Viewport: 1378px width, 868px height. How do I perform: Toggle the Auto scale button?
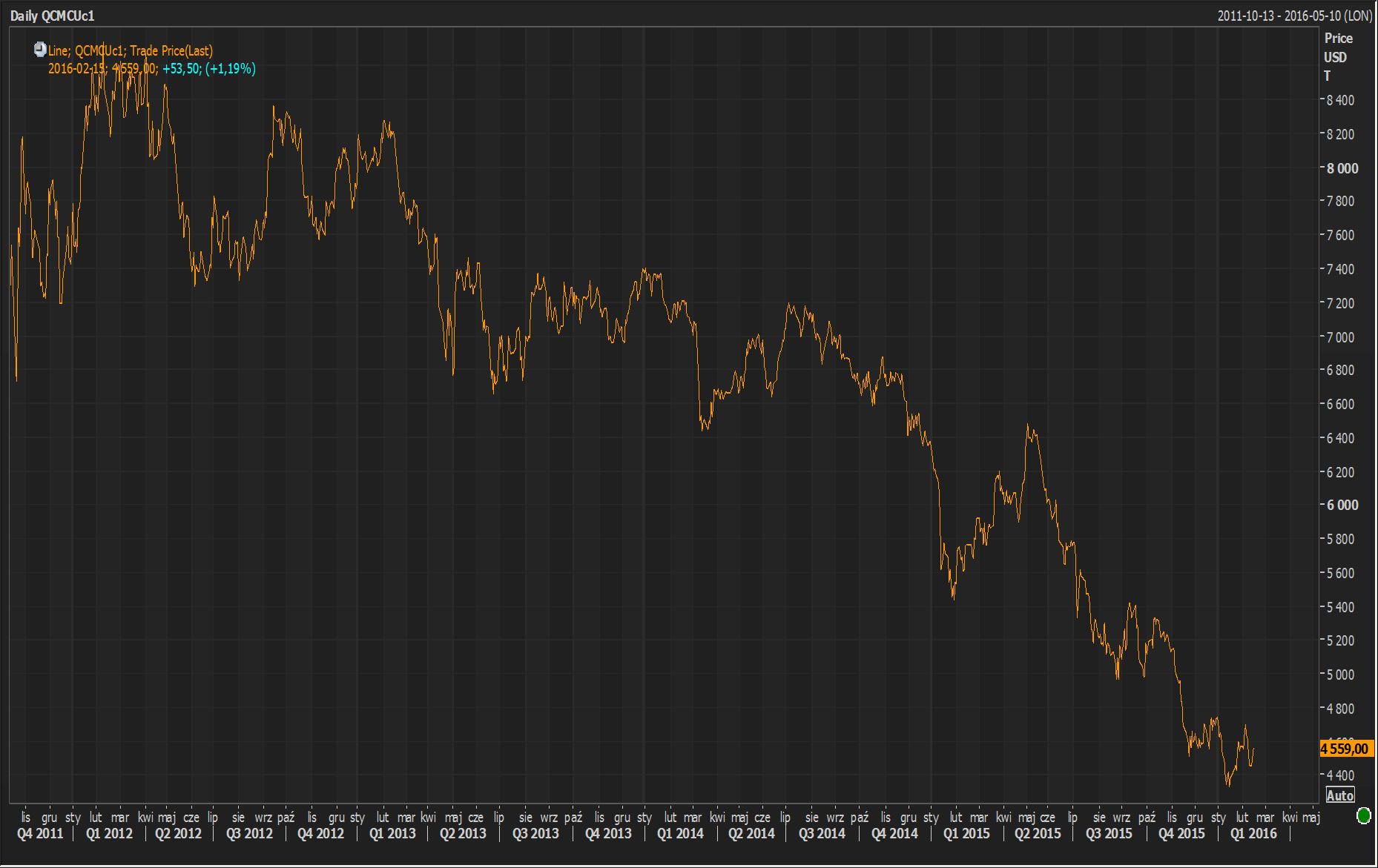[x=1340, y=795]
